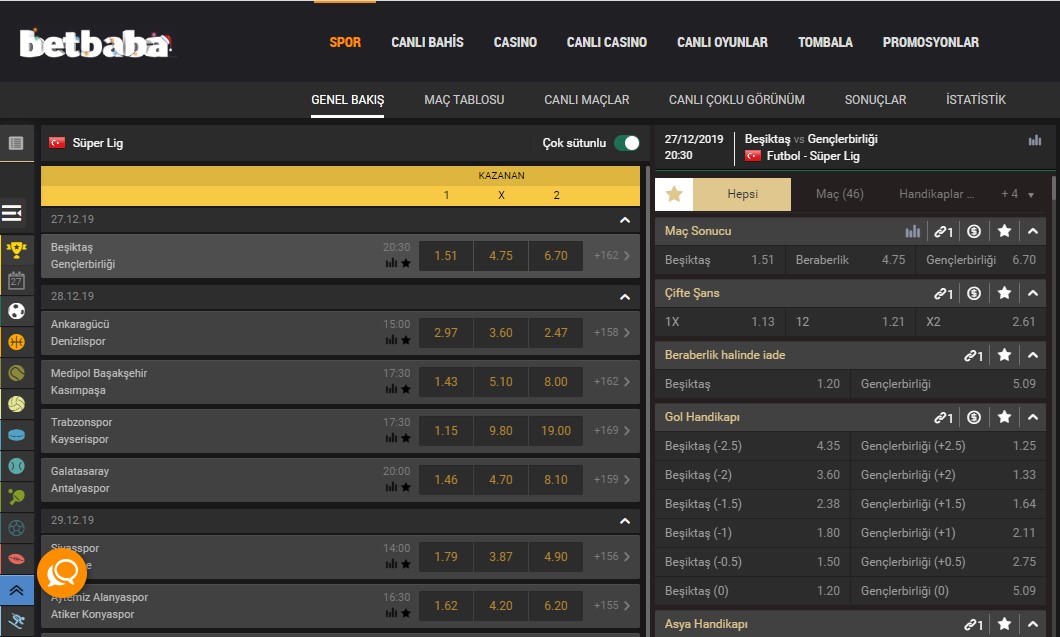Select the tennis sport icon in sidebar
This screenshot has height=637, width=1060.
click(x=16, y=373)
